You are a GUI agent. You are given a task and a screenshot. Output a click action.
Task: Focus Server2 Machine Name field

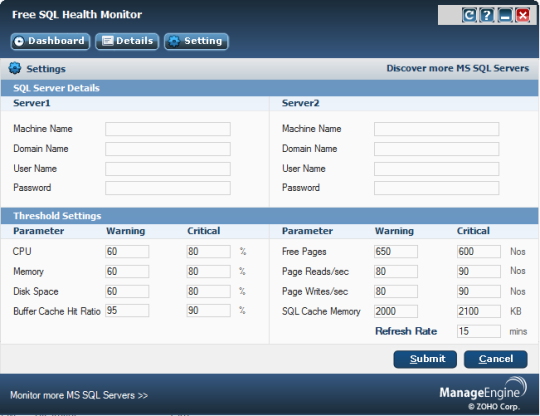point(436,129)
